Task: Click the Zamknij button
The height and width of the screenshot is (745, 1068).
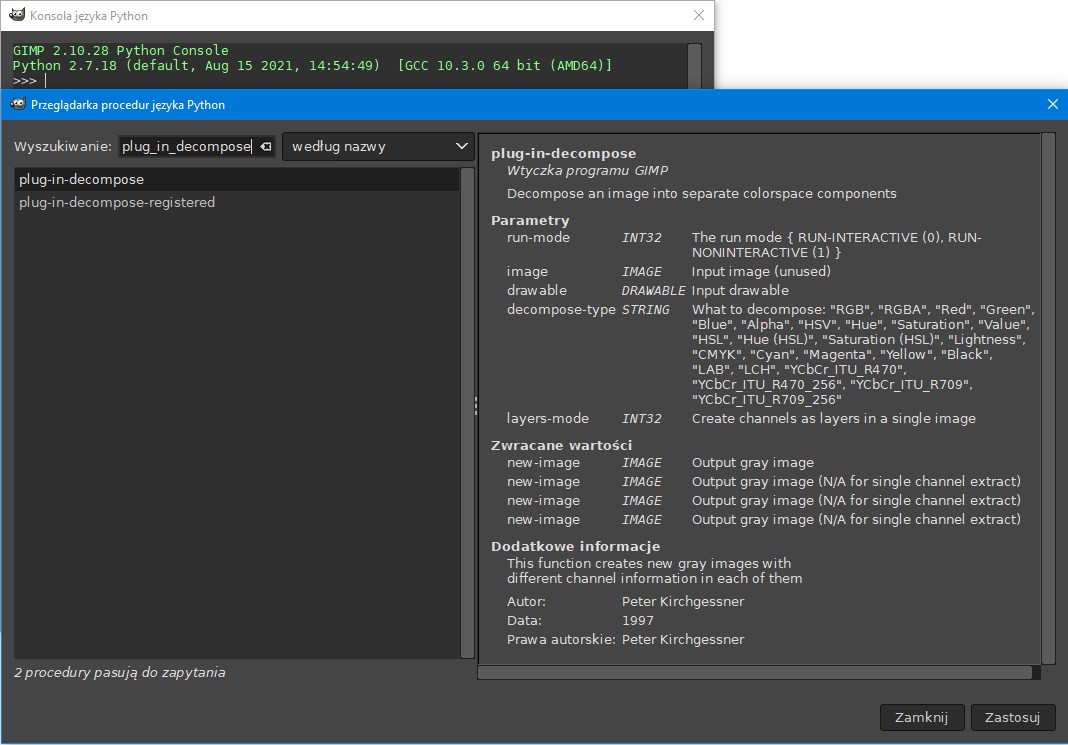Action: click(922, 717)
